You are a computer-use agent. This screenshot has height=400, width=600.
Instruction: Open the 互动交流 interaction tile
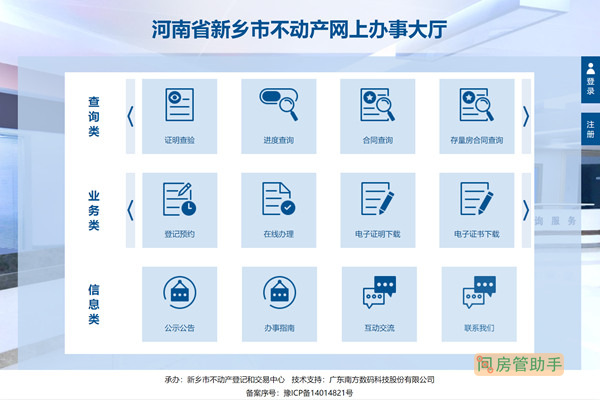pyautogui.click(x=379, y=304)
